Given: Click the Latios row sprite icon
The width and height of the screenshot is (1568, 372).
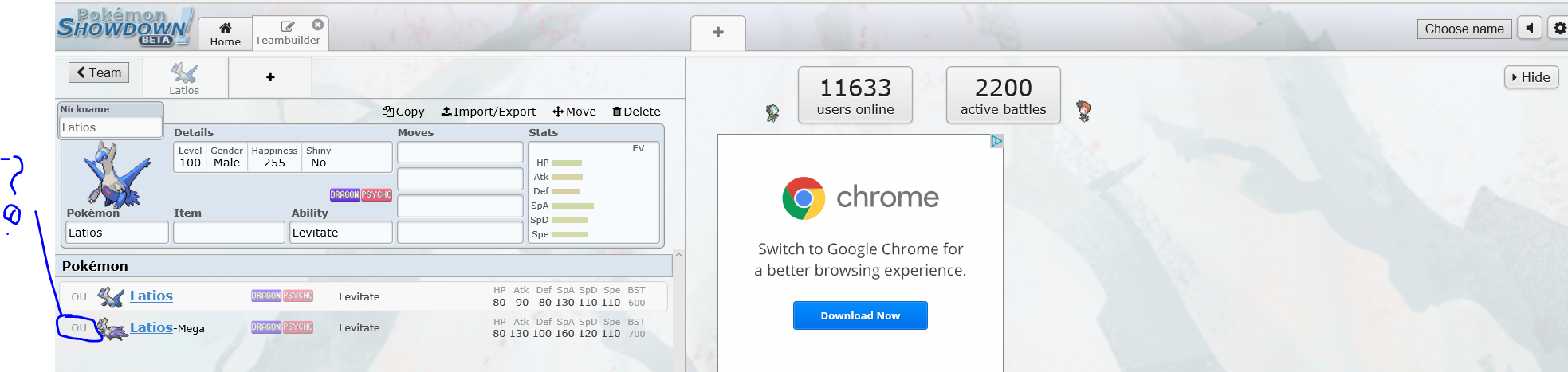Looking at the screenshot, I should tap(111, 297).
